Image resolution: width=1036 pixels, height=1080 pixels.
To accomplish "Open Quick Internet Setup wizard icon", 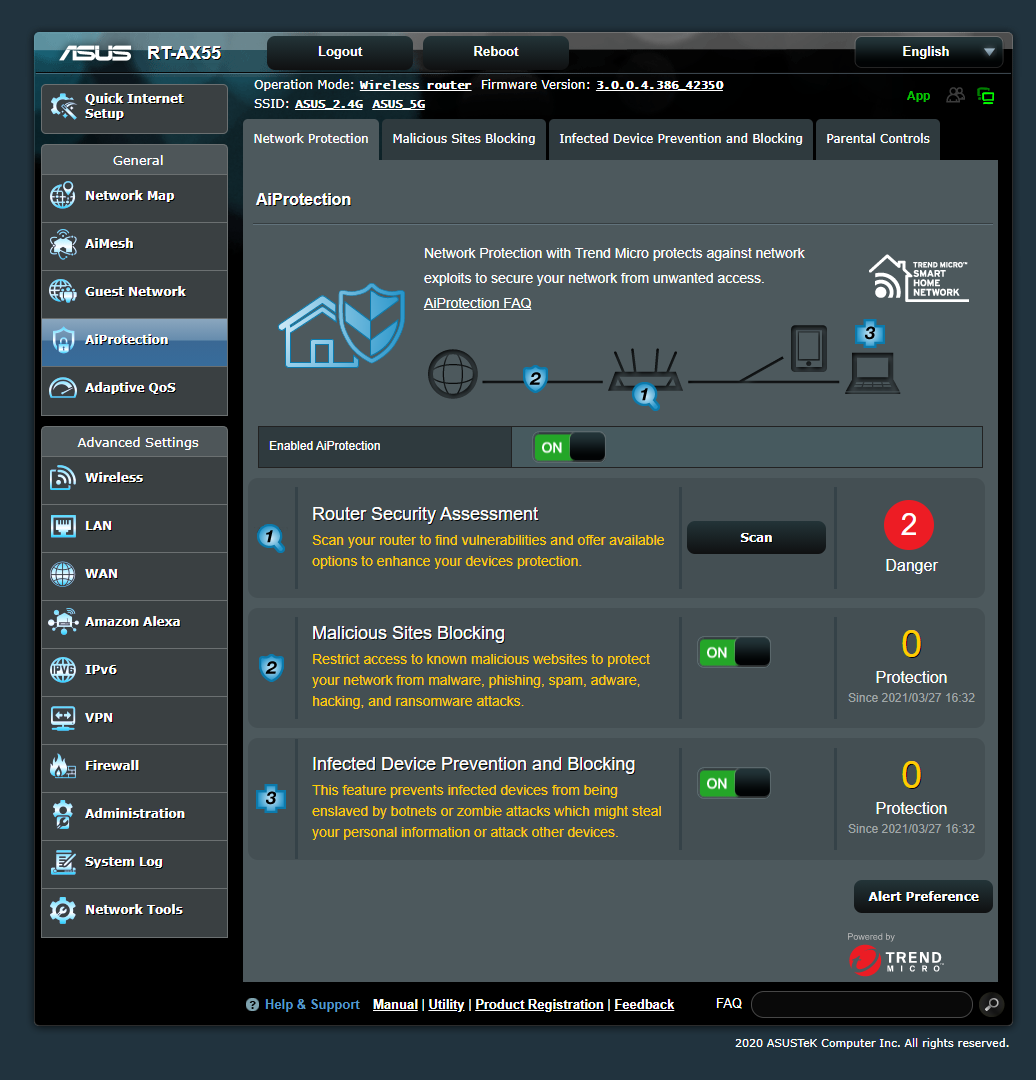I will [63, 107].
